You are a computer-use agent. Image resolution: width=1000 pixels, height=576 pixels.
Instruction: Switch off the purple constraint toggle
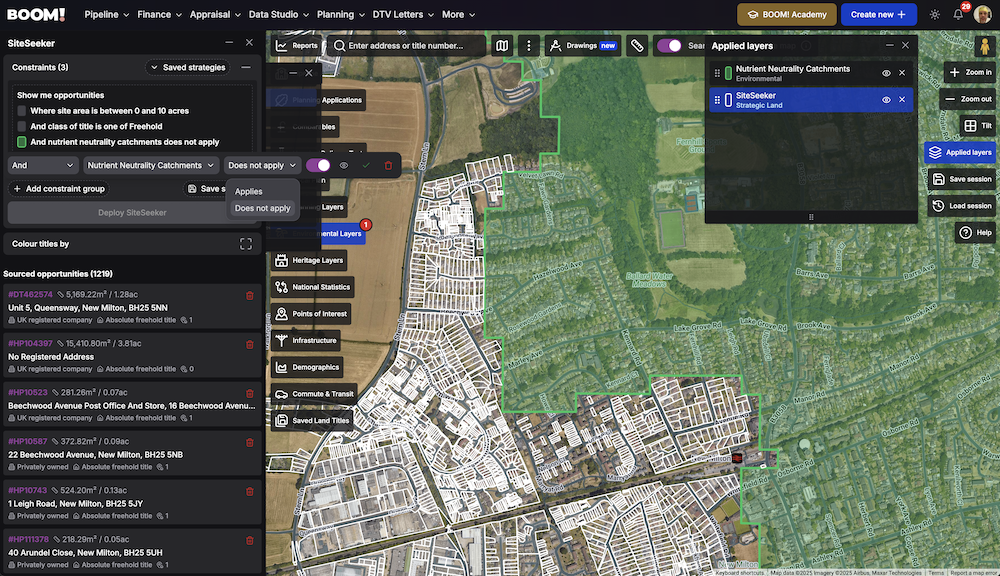pos(318,165)
